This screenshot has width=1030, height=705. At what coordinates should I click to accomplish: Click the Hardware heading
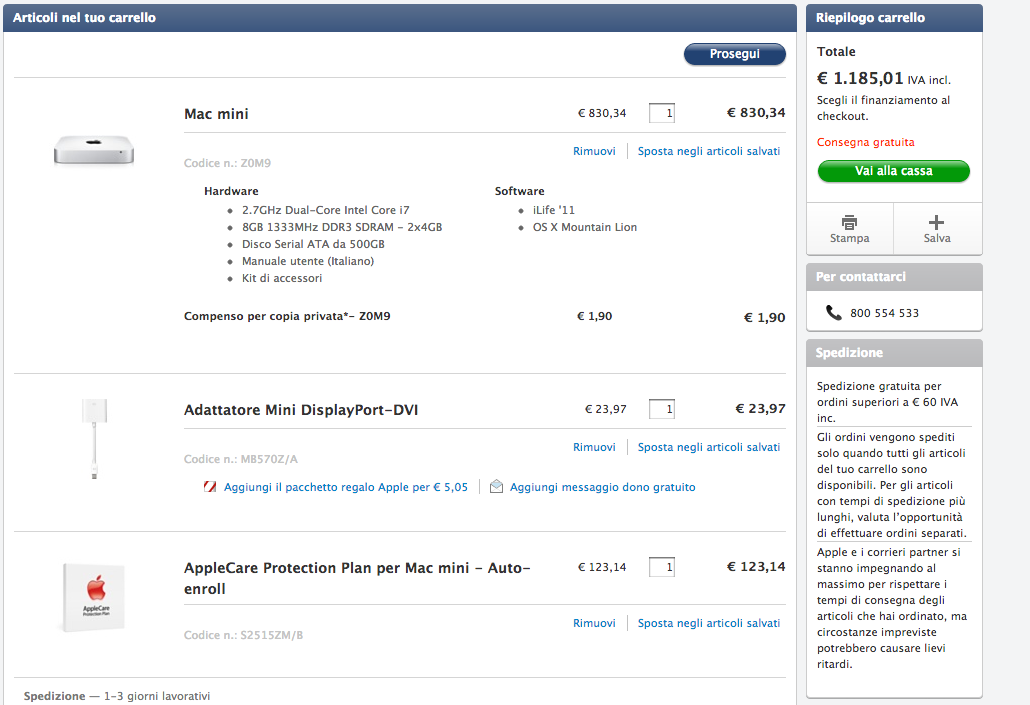click(231, 191)
